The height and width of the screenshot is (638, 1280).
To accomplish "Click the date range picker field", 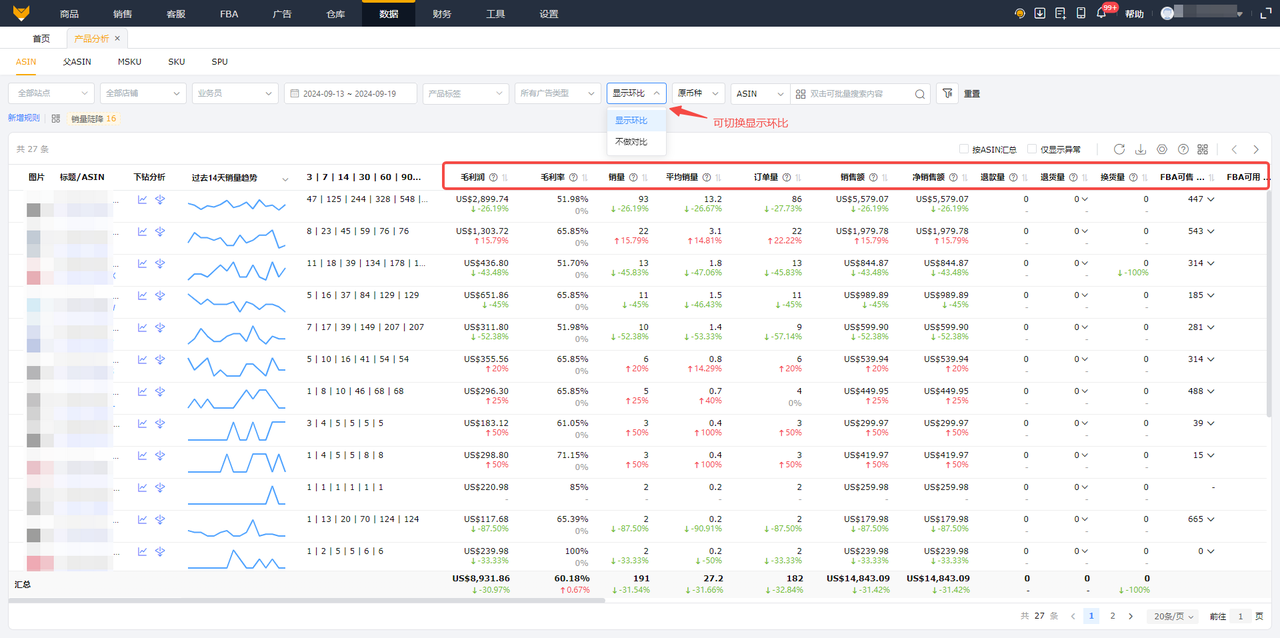I will [x=350, y=93].
